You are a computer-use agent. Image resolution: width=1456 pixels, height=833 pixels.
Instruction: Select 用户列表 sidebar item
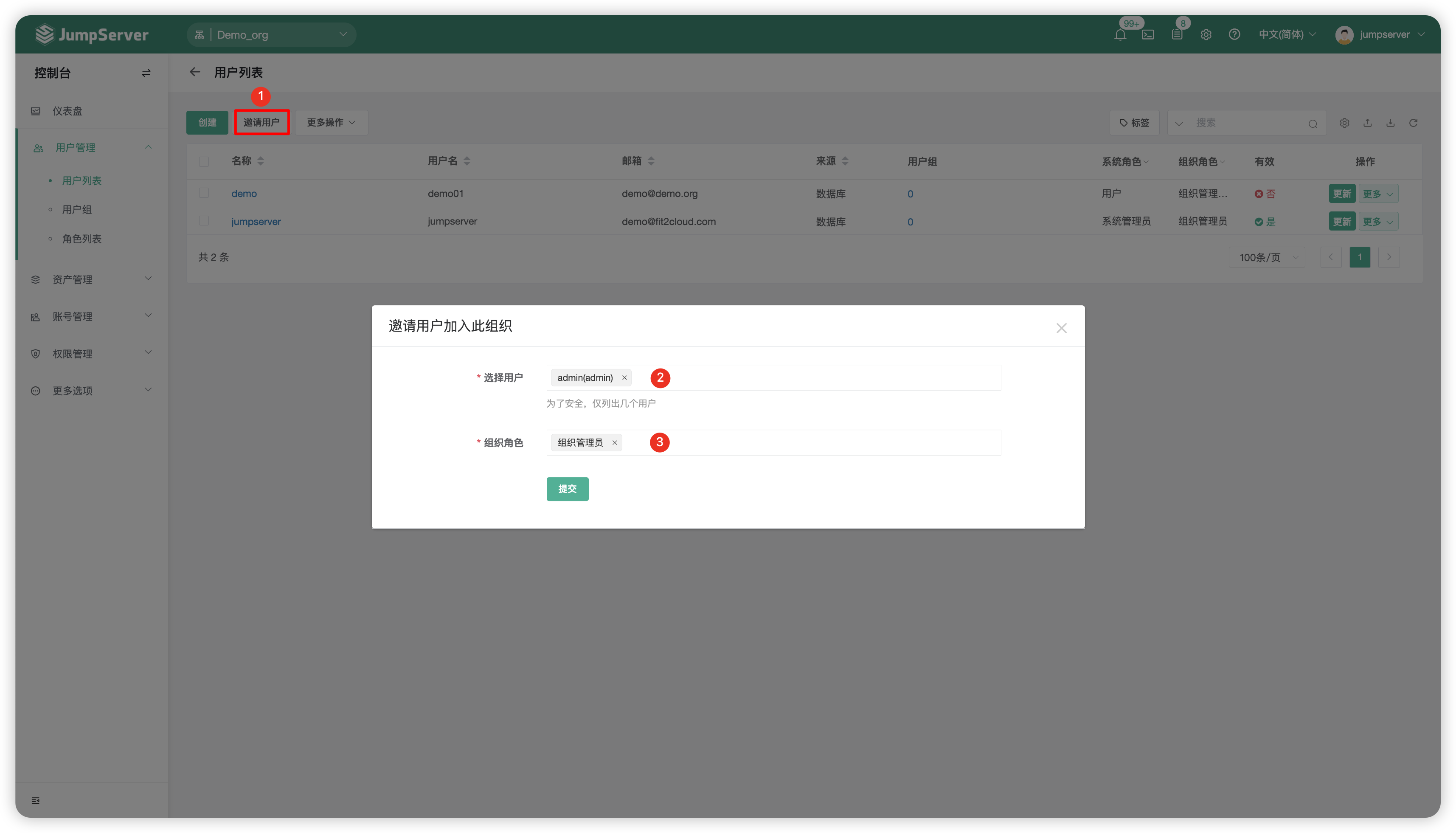pyautogui.click(x=82, y=181)
